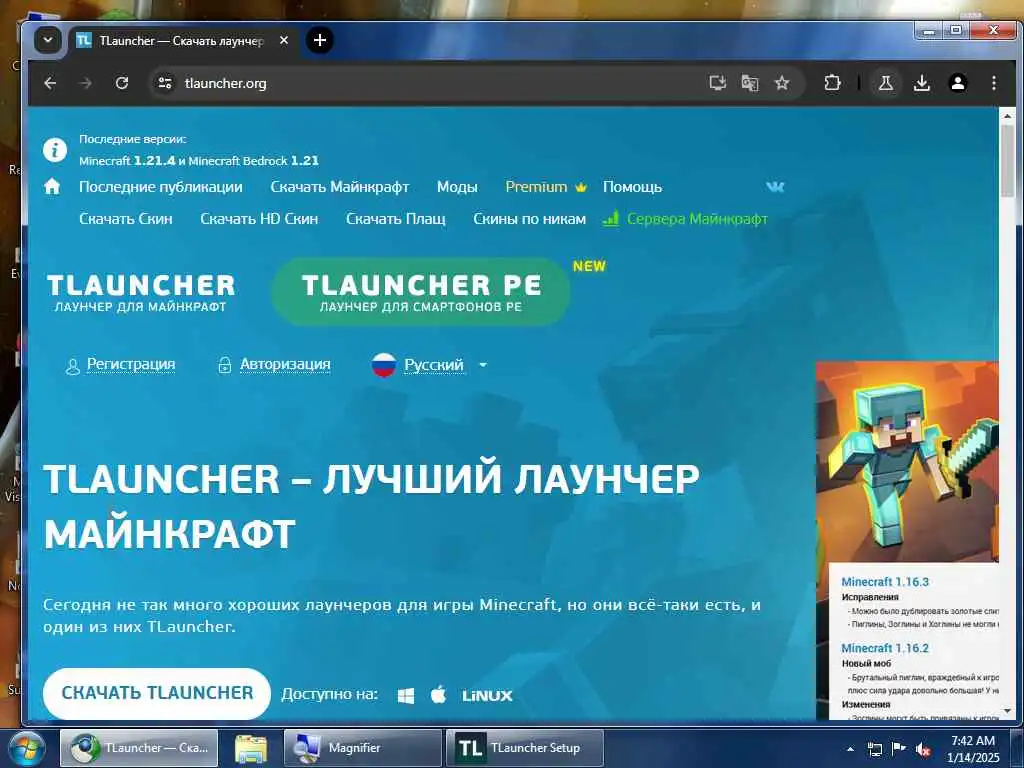The height and width of the screenshot is (768, 1024).
Task: Open Скачать Майнкрафт menu item
Action: tap(340, 187)
